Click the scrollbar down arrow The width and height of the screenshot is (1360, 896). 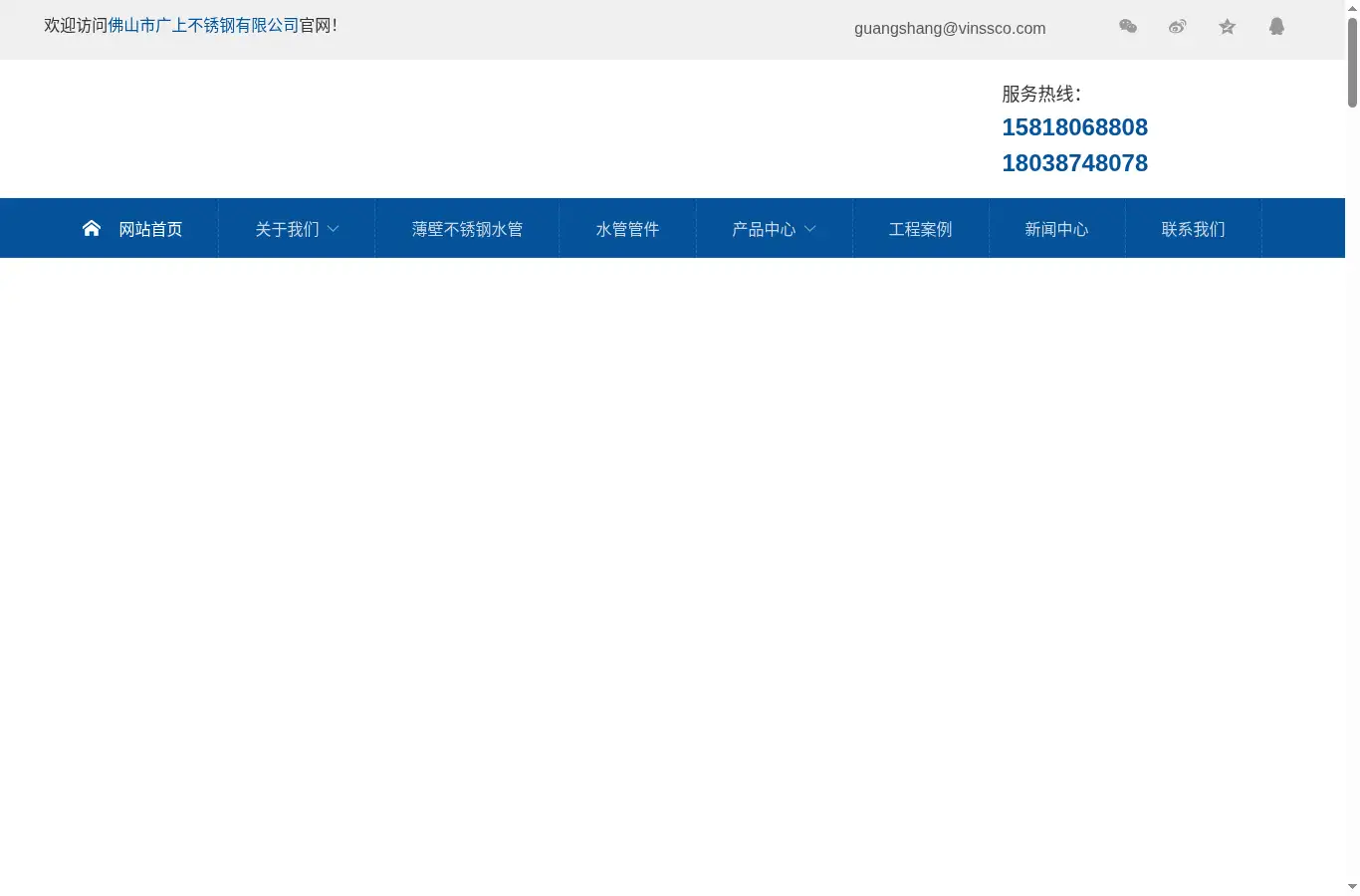1352,887
